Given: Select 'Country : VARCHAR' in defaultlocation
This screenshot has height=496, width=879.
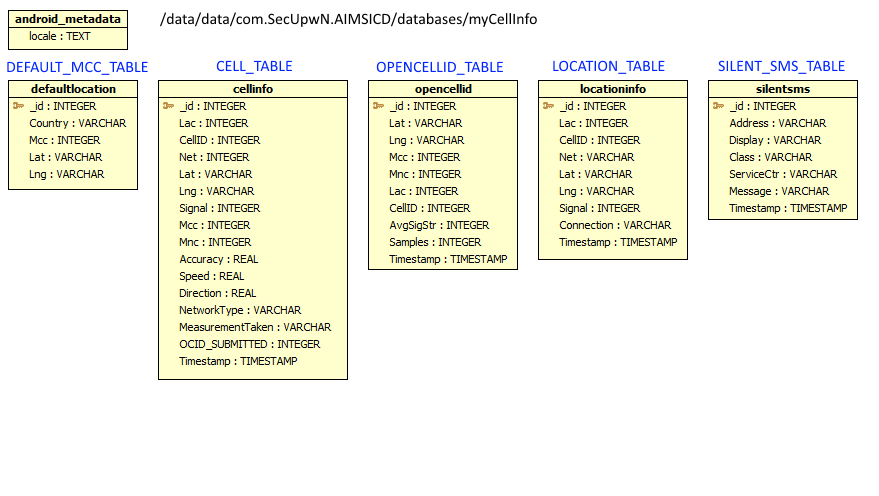Looking at the screenshot, I should click(x=77, y=123).
